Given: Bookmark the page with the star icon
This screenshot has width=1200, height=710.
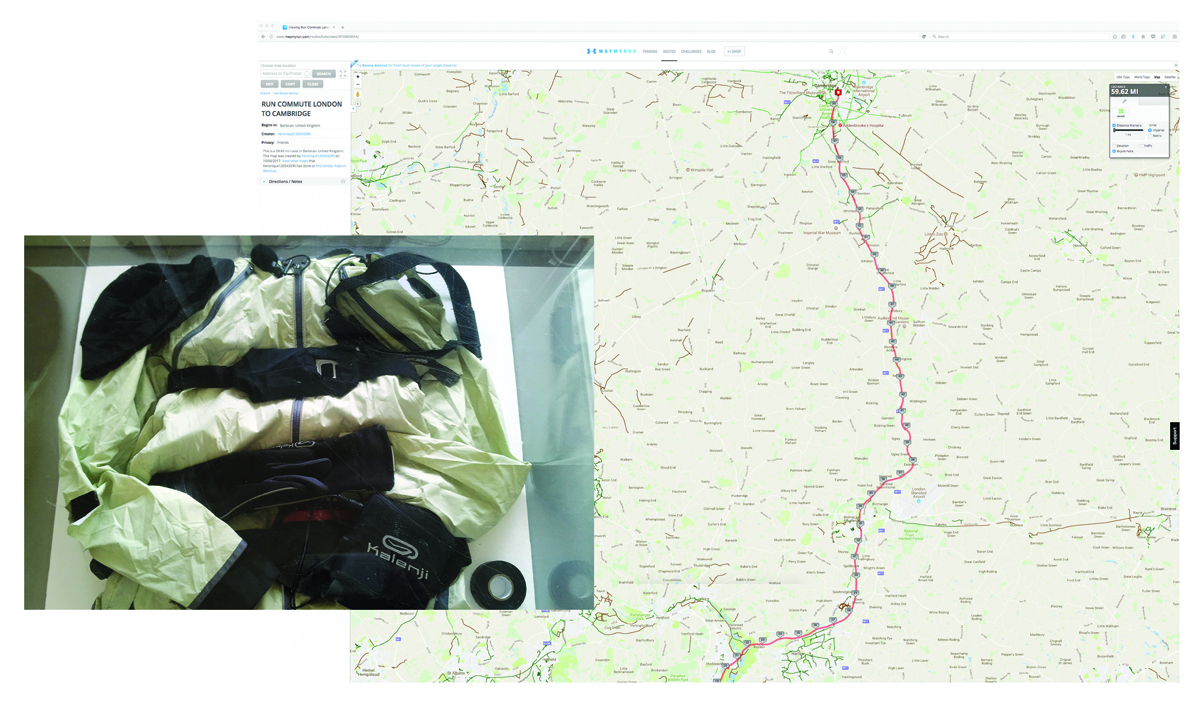Looking at the screenshot, I should tap(1115, 37).
